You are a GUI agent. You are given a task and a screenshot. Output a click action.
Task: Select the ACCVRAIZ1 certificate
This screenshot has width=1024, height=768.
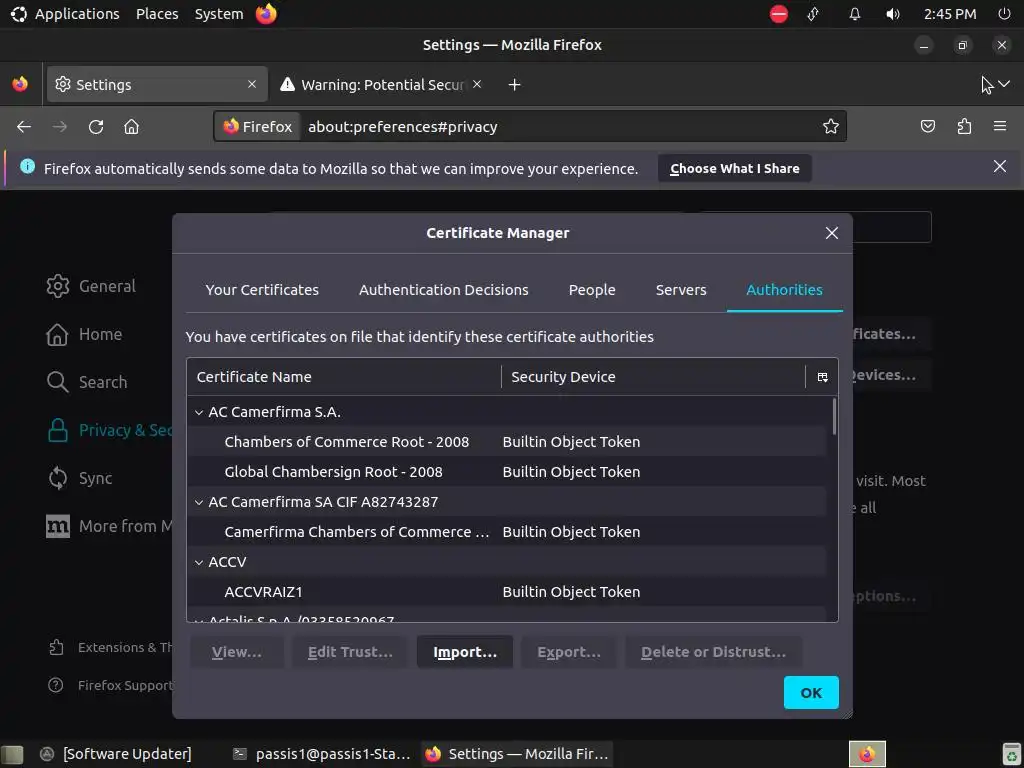pos(506,592)
